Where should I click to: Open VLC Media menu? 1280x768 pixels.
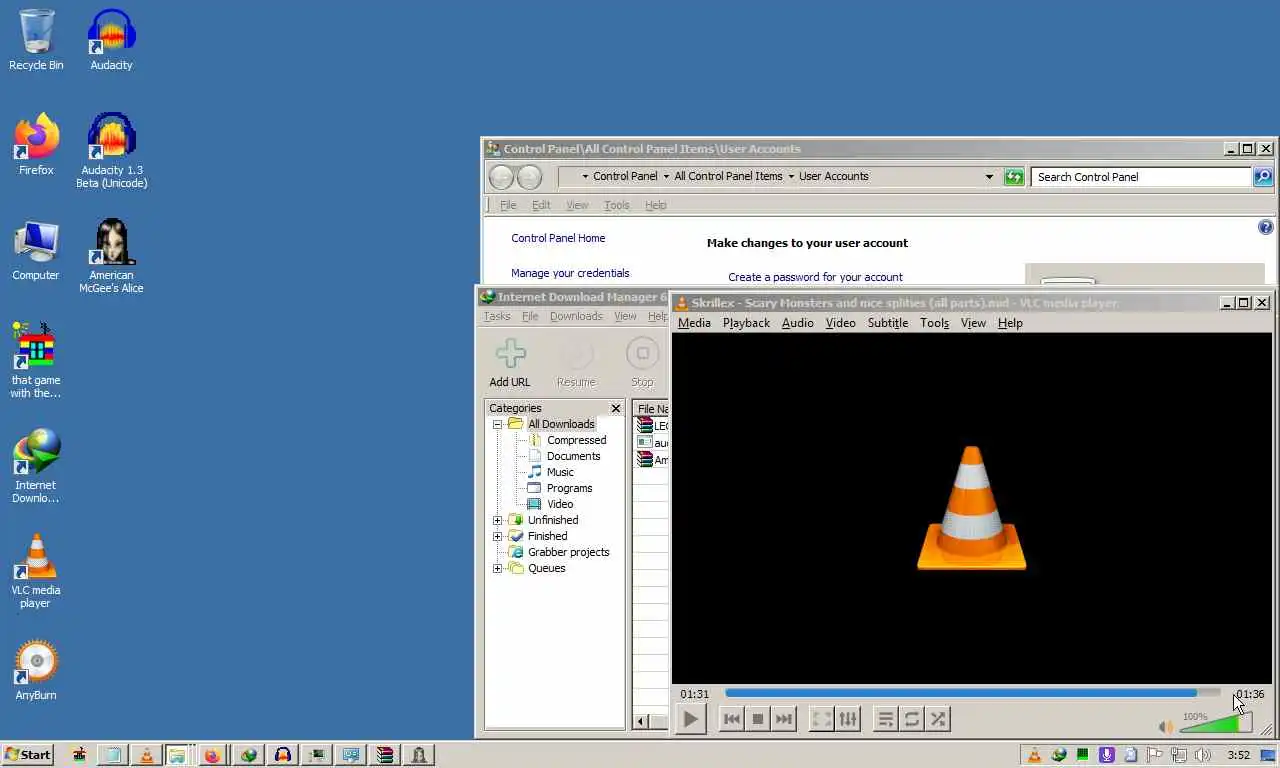point(694,323)
